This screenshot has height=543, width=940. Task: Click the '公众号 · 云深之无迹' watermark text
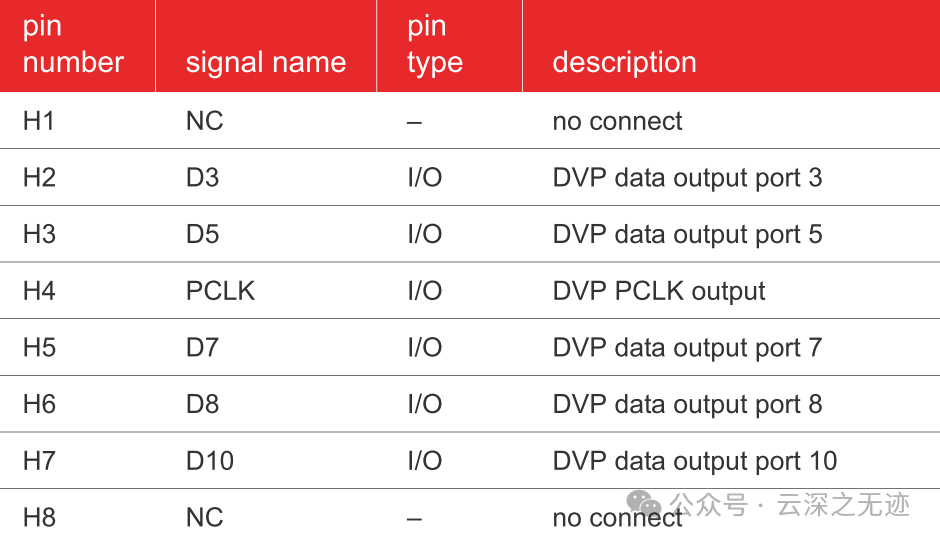coord(790,504)
